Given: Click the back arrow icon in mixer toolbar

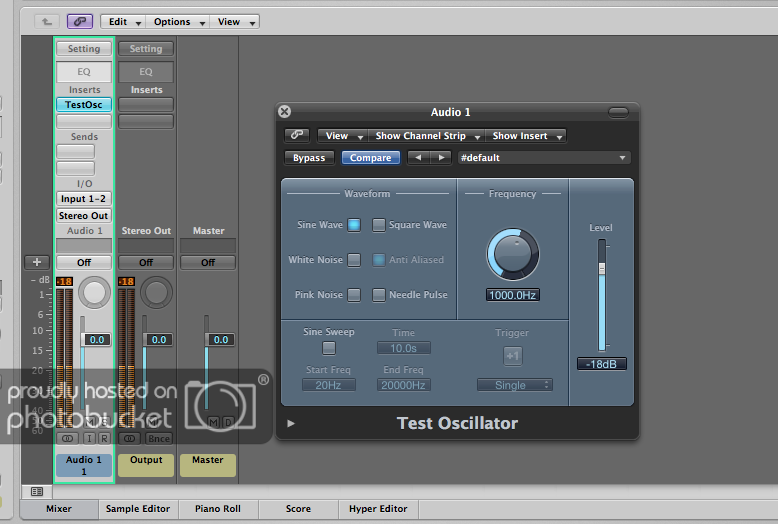Looking at the screenshot, I should click(x=45, y=21).
